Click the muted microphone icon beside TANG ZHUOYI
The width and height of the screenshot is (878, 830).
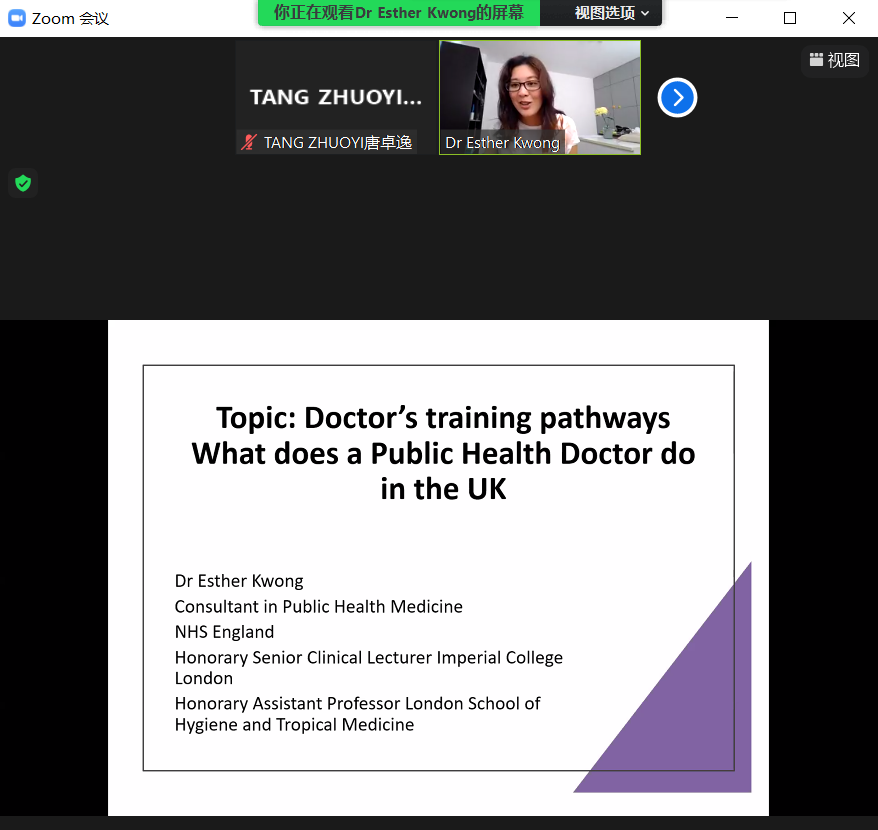coord(249,142)
